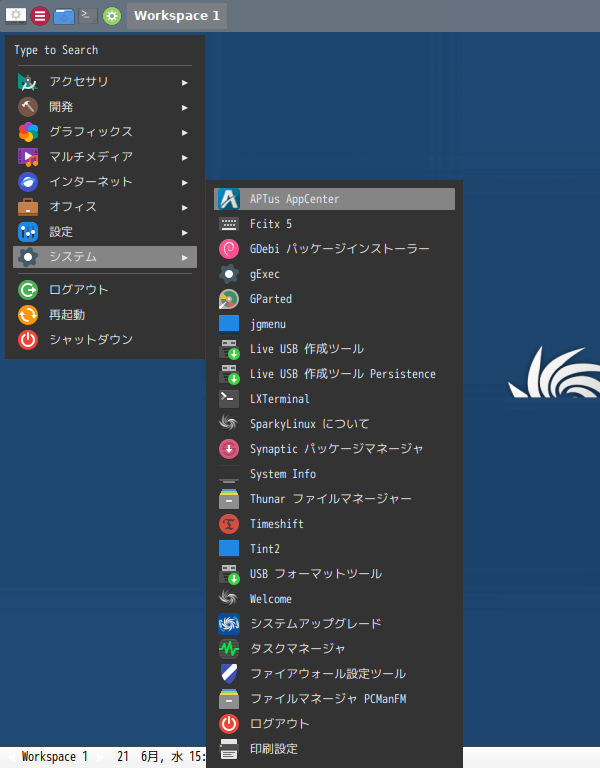Click the LXTerminal icon in the system submenu
The height and width of the screenshot is (768, 600).
click(229, 399)
